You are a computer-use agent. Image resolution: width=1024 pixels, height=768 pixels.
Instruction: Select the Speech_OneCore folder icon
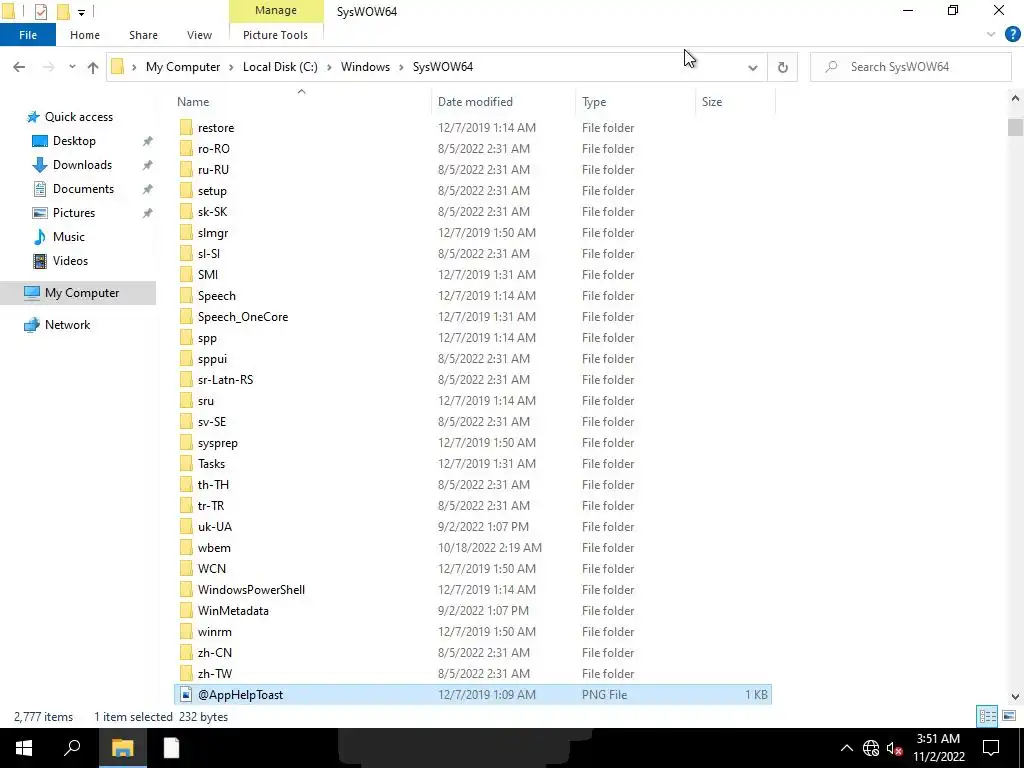[186, 317]
